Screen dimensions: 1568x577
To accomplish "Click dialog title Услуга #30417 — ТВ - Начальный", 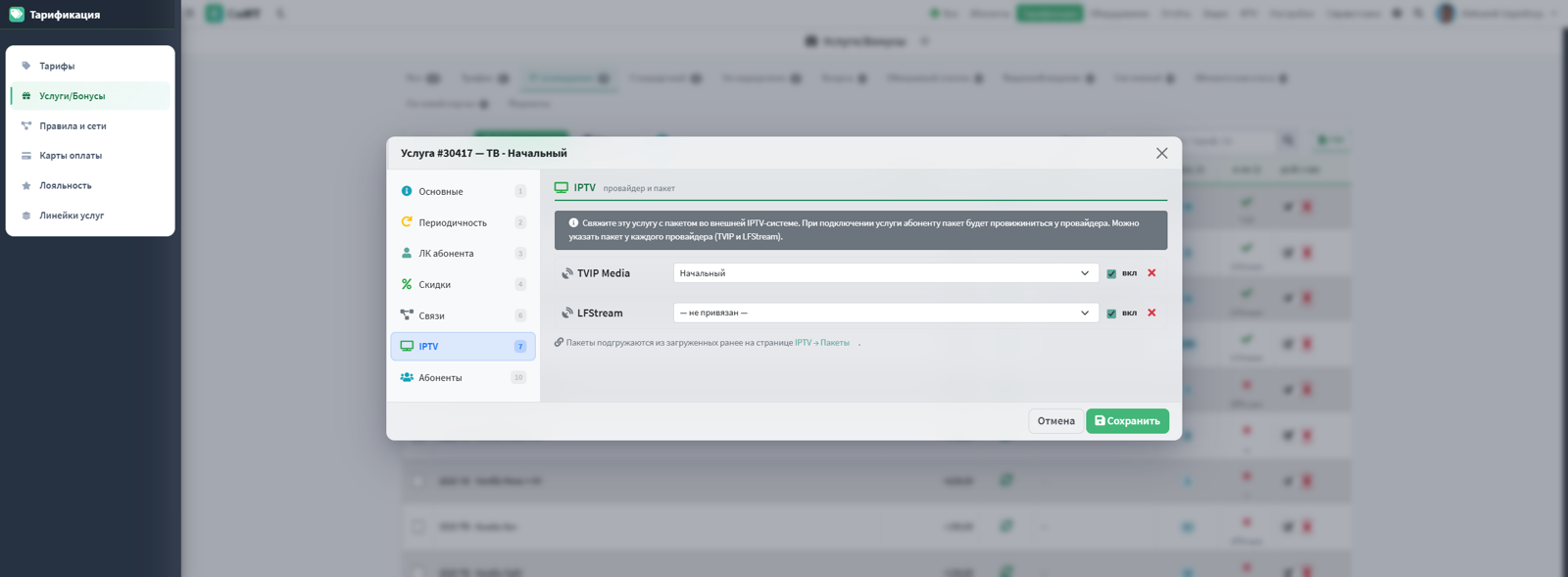I will (x=483, y=153).
